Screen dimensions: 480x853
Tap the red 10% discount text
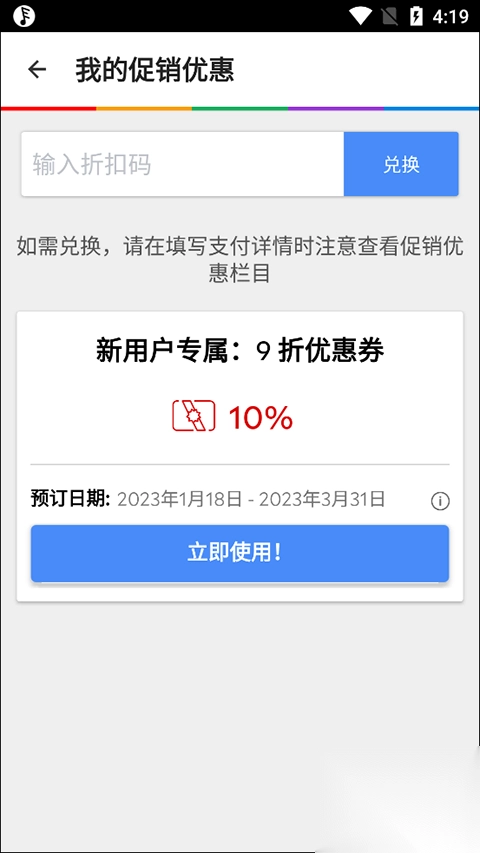(261, 418)
